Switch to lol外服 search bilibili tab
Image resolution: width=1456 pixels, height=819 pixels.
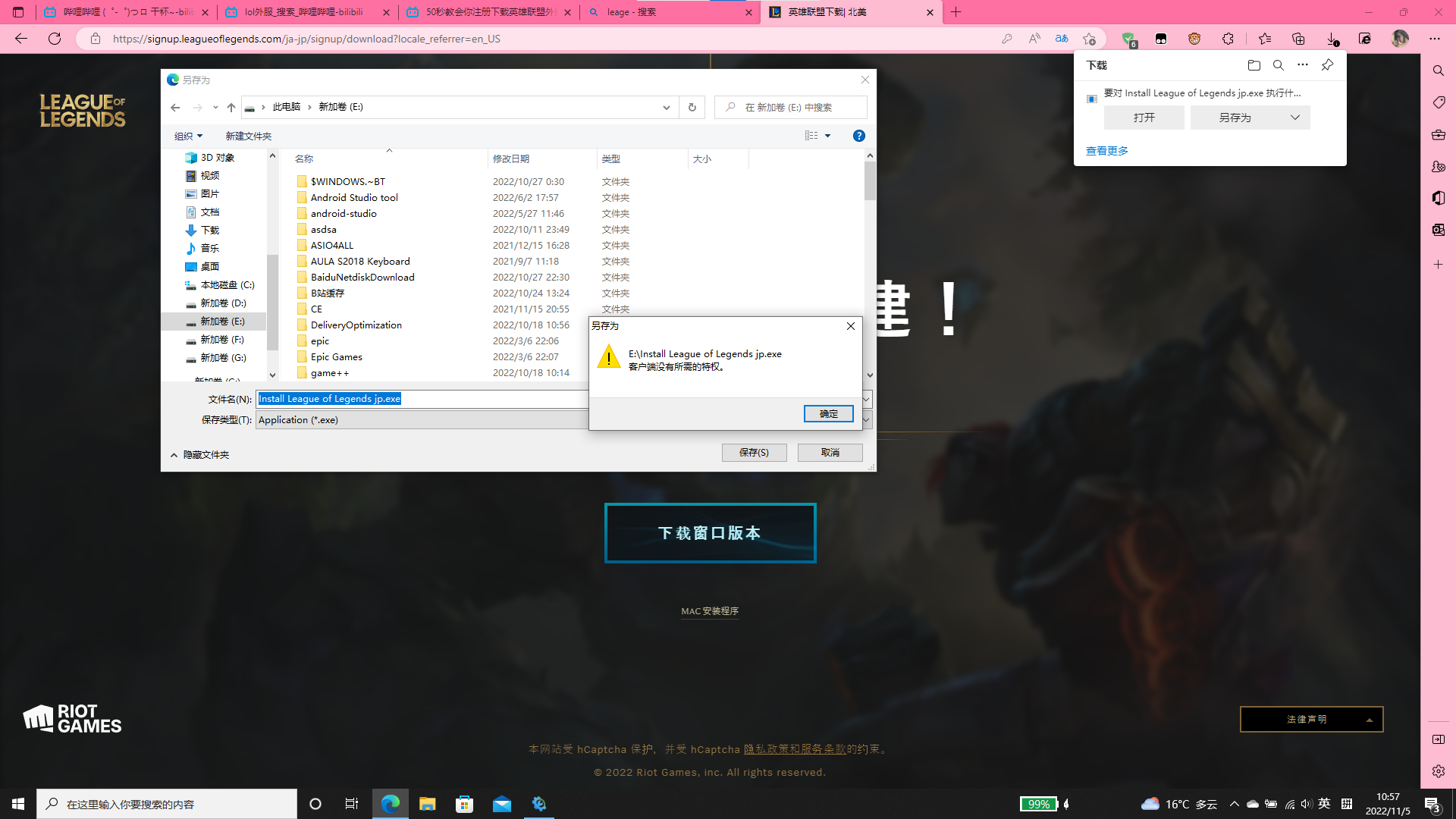[x=308, y=12]
